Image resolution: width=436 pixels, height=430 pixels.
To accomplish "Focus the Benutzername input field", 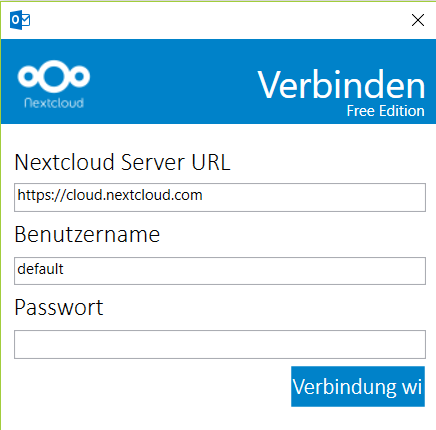I will (220, 271).
